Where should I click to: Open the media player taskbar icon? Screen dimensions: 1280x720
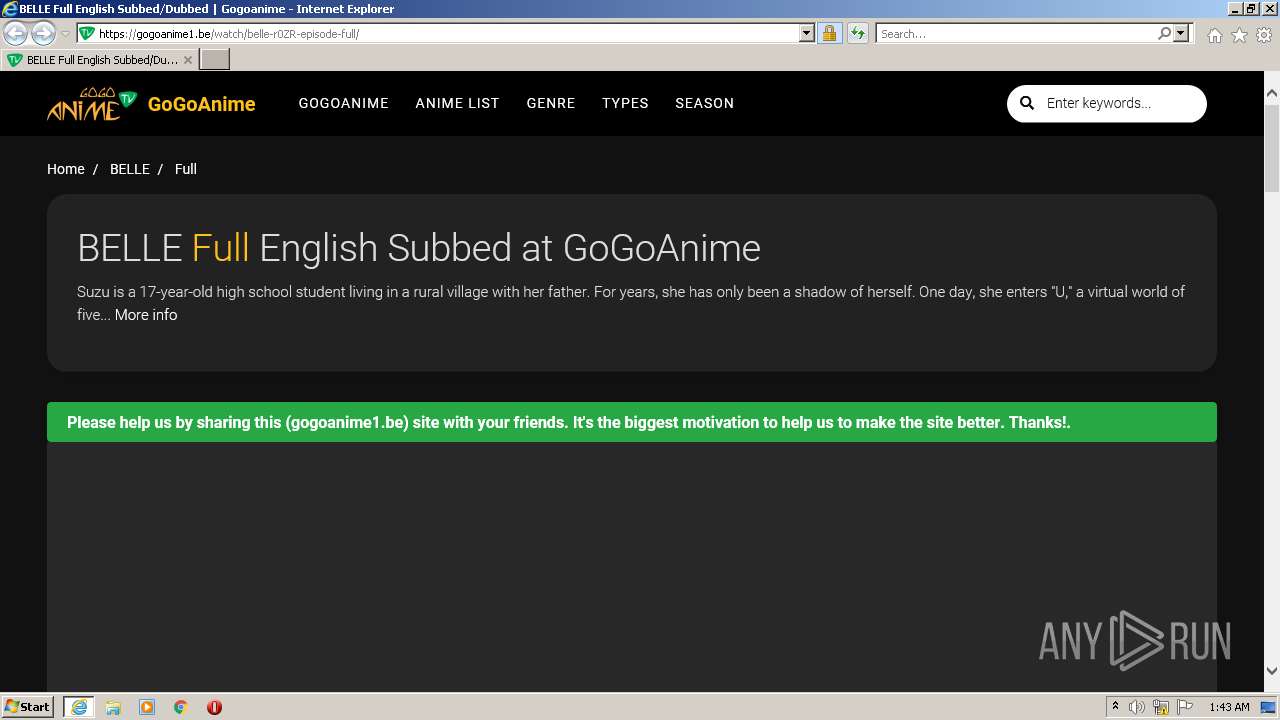[147, 707]
